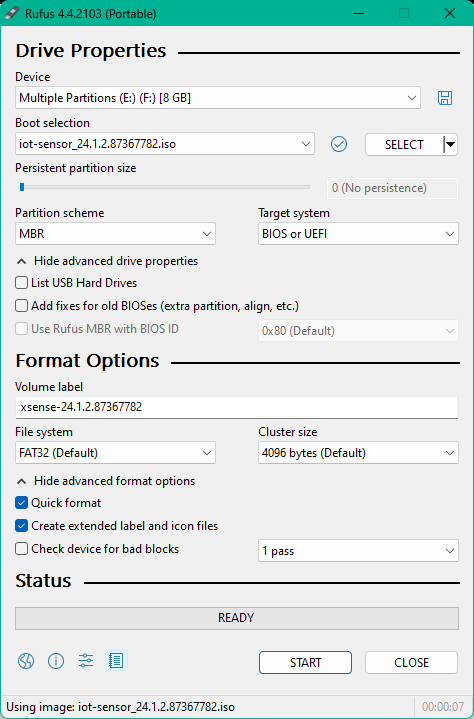The height and width of the screenshot is (719, 474).
Task: Click the CLOSE button
Action: pos(411,663)
